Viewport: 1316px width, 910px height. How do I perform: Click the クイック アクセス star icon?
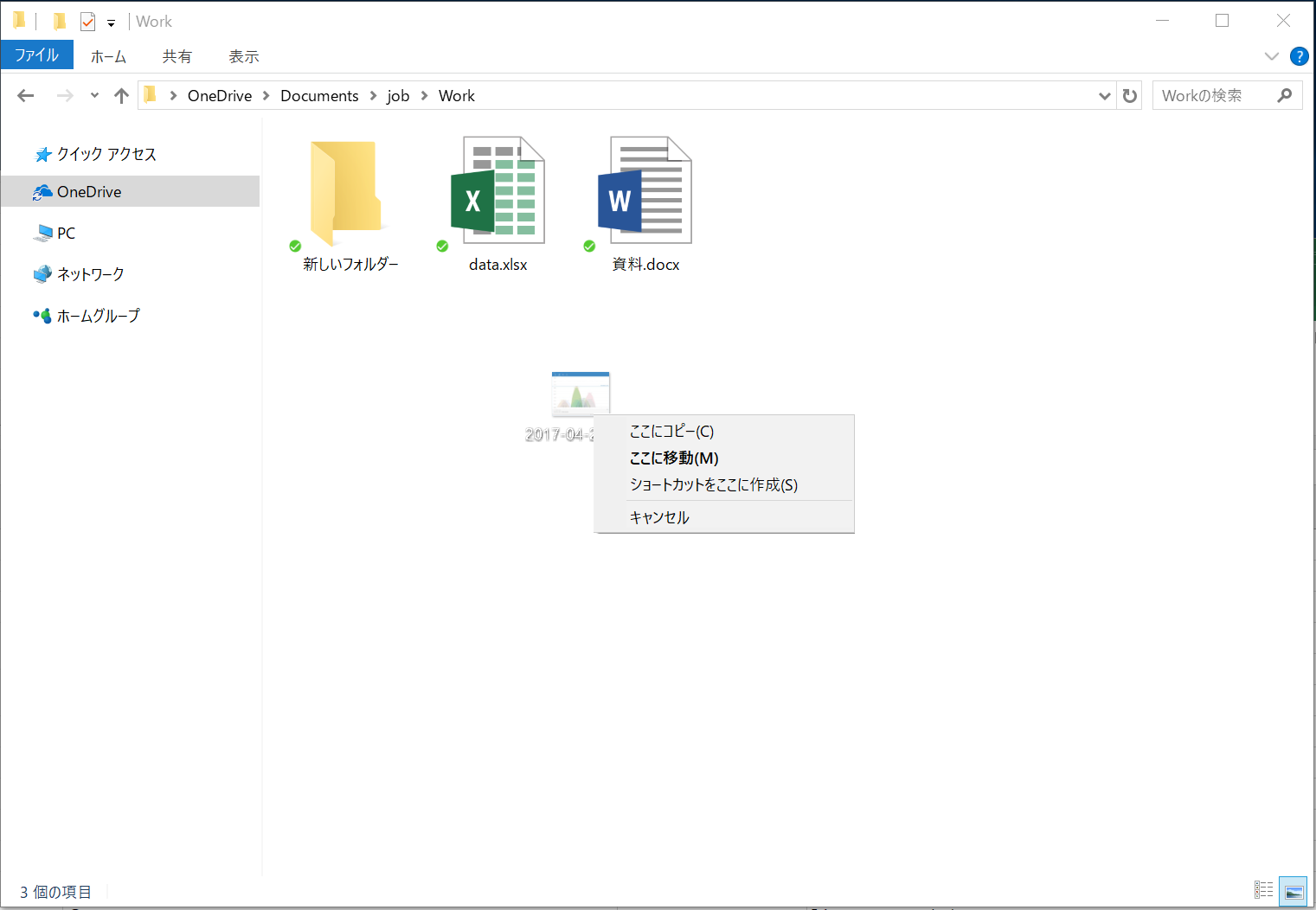tap(42, 153)
